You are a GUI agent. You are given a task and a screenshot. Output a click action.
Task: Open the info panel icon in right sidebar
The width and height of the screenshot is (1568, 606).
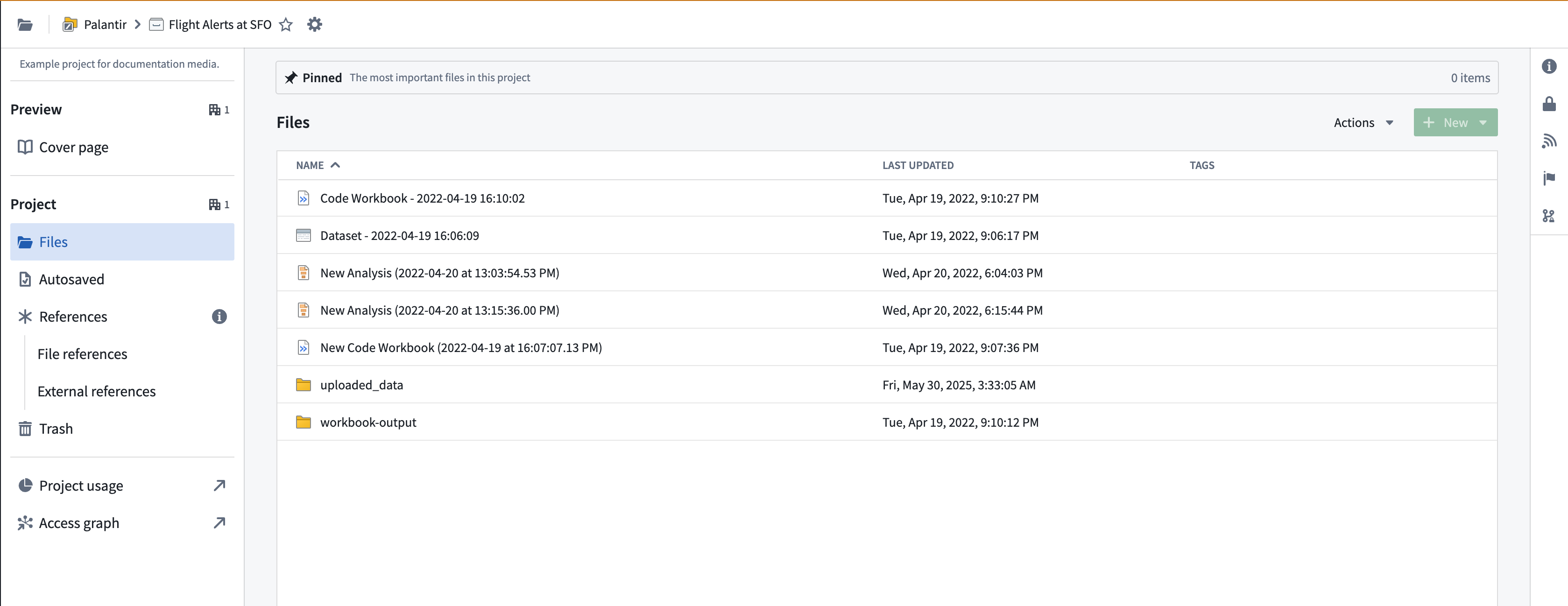tap(1548, 66)
